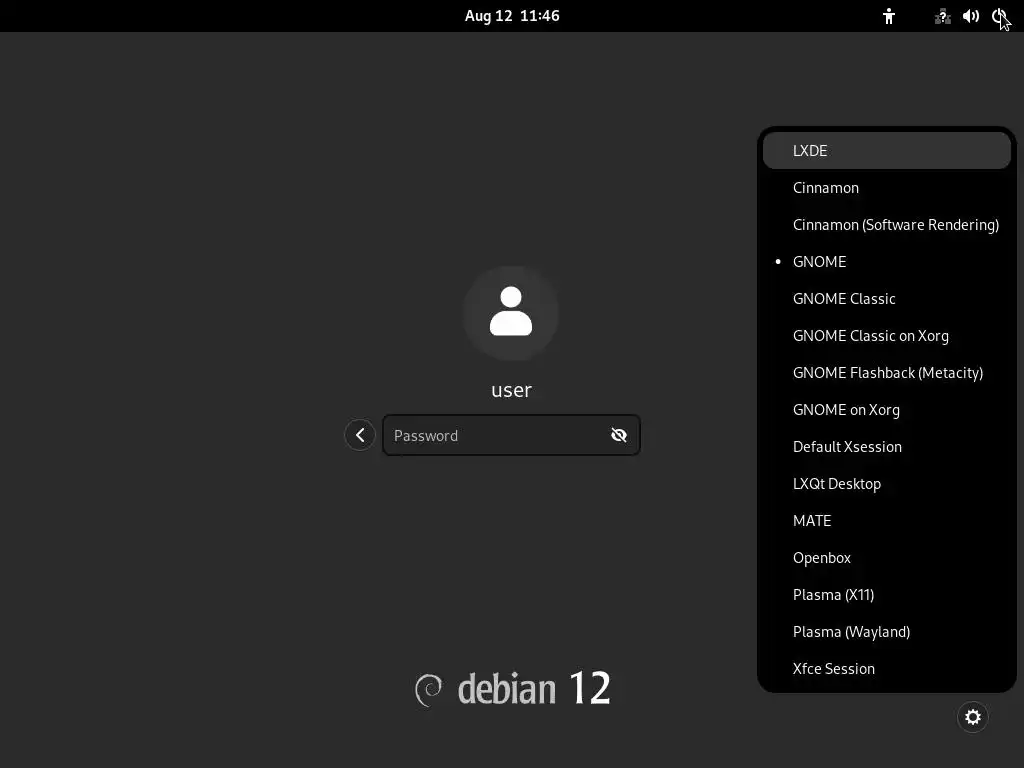Choose Cinnamon (Software Rendering) session
This screenshot has height=768, width=1024.
(886, 225)
